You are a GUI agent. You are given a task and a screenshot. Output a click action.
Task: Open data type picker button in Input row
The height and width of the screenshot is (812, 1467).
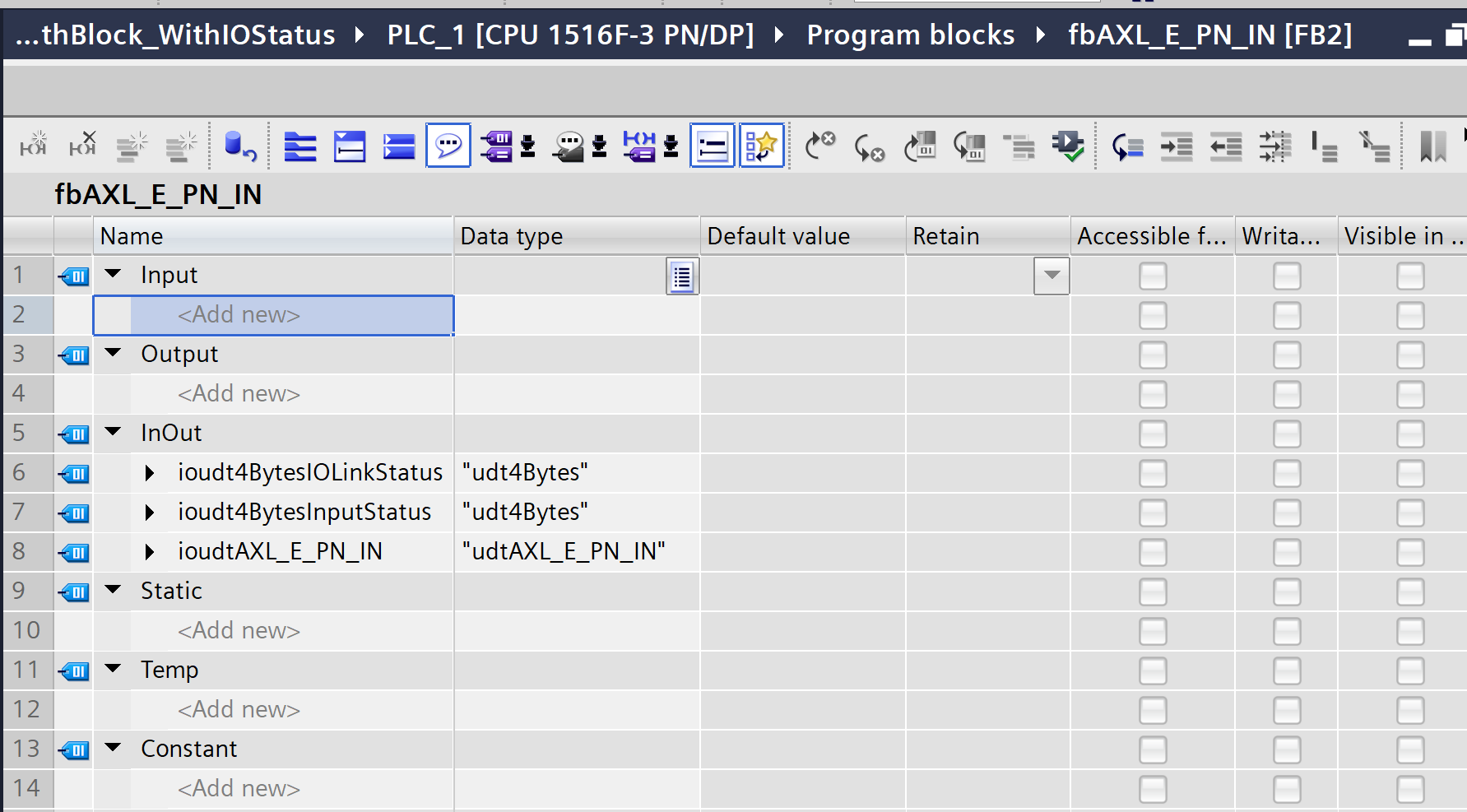pyautogui.click(x=682, y=276)
